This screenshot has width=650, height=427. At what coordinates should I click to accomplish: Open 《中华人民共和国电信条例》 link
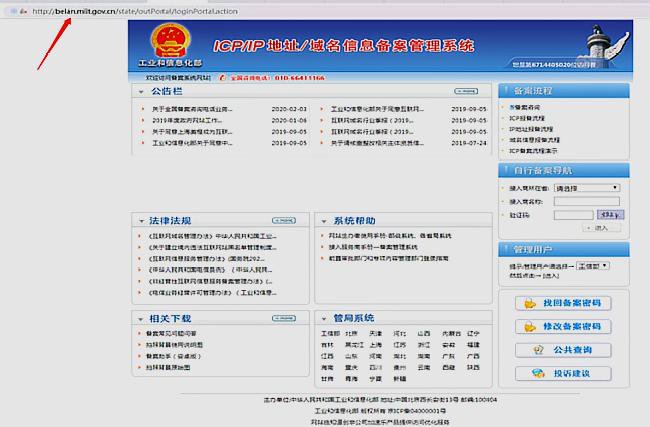210,270
